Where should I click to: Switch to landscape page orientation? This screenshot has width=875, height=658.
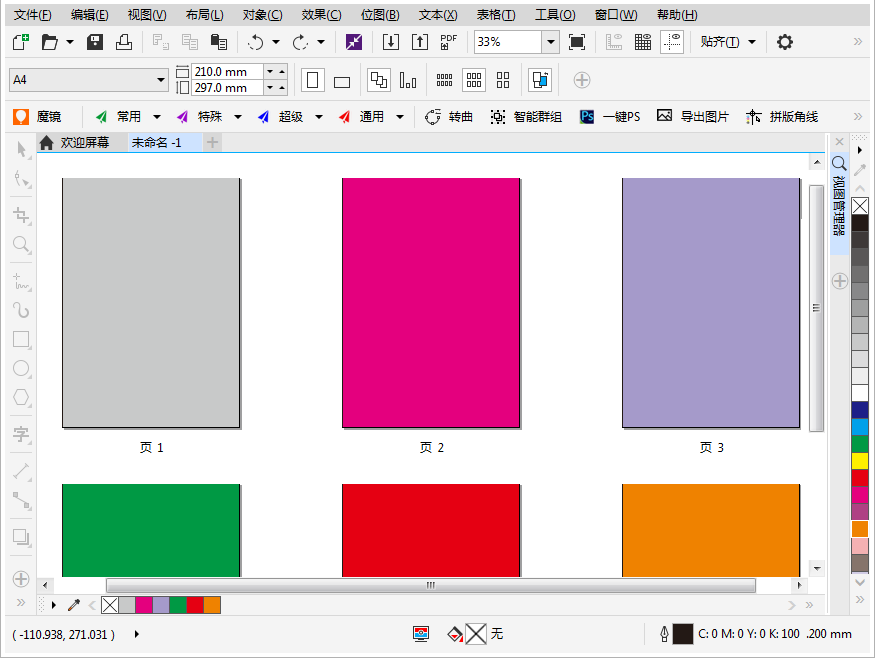tap(342, 81)
